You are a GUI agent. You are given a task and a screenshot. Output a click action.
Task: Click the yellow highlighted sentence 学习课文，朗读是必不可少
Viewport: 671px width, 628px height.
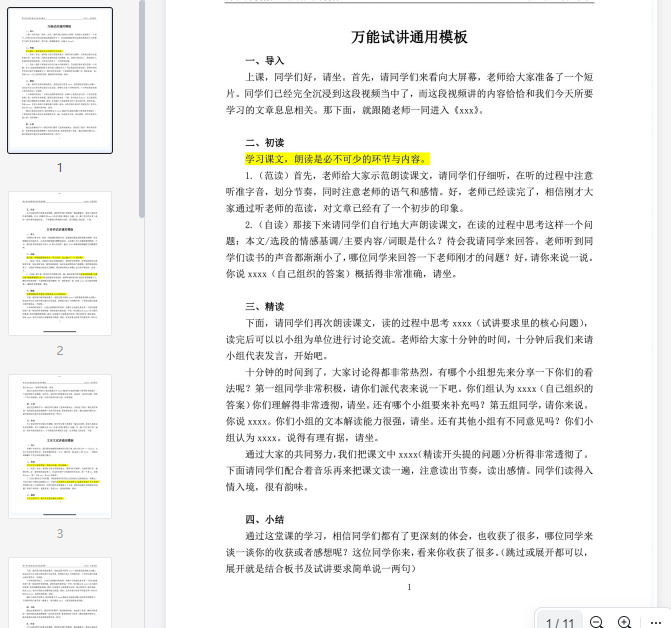[337, 159]
